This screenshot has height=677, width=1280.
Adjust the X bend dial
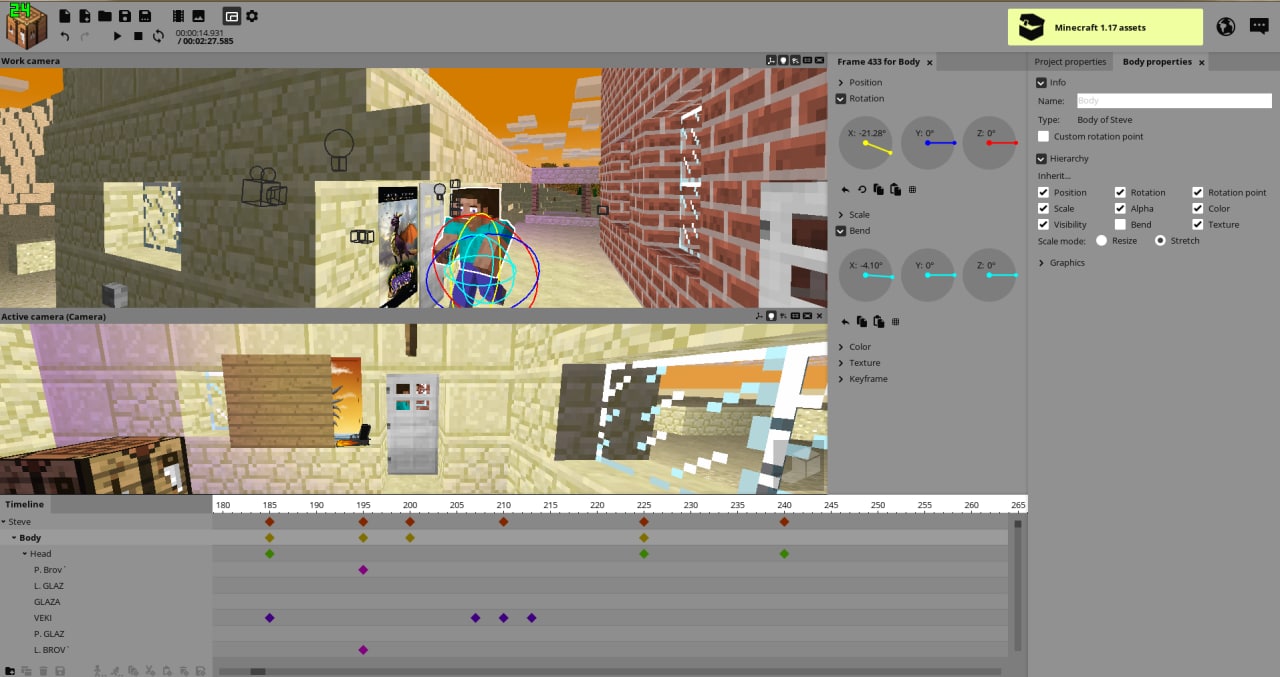tap(865, 275)
